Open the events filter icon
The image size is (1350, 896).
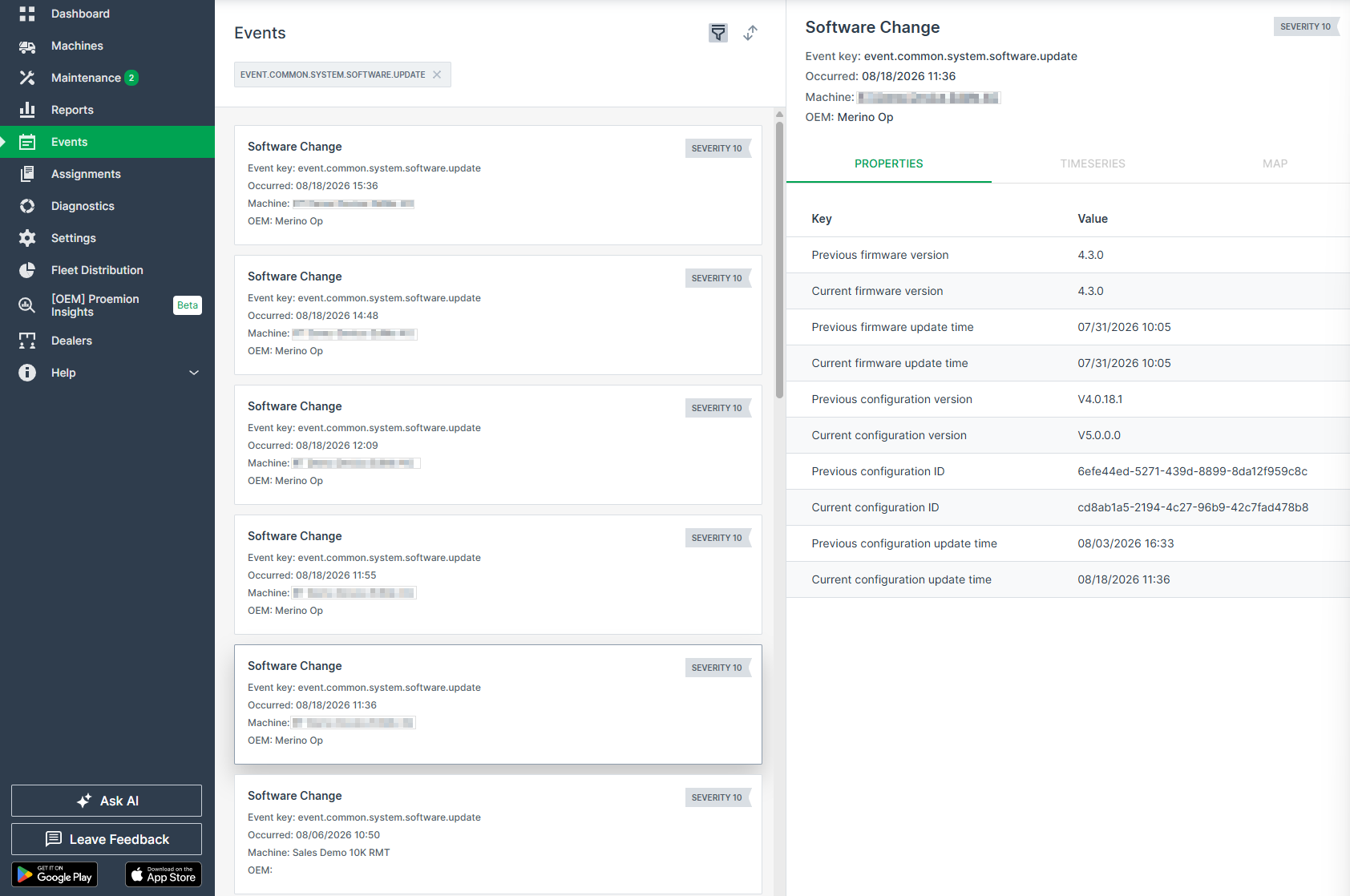[718, 33]
